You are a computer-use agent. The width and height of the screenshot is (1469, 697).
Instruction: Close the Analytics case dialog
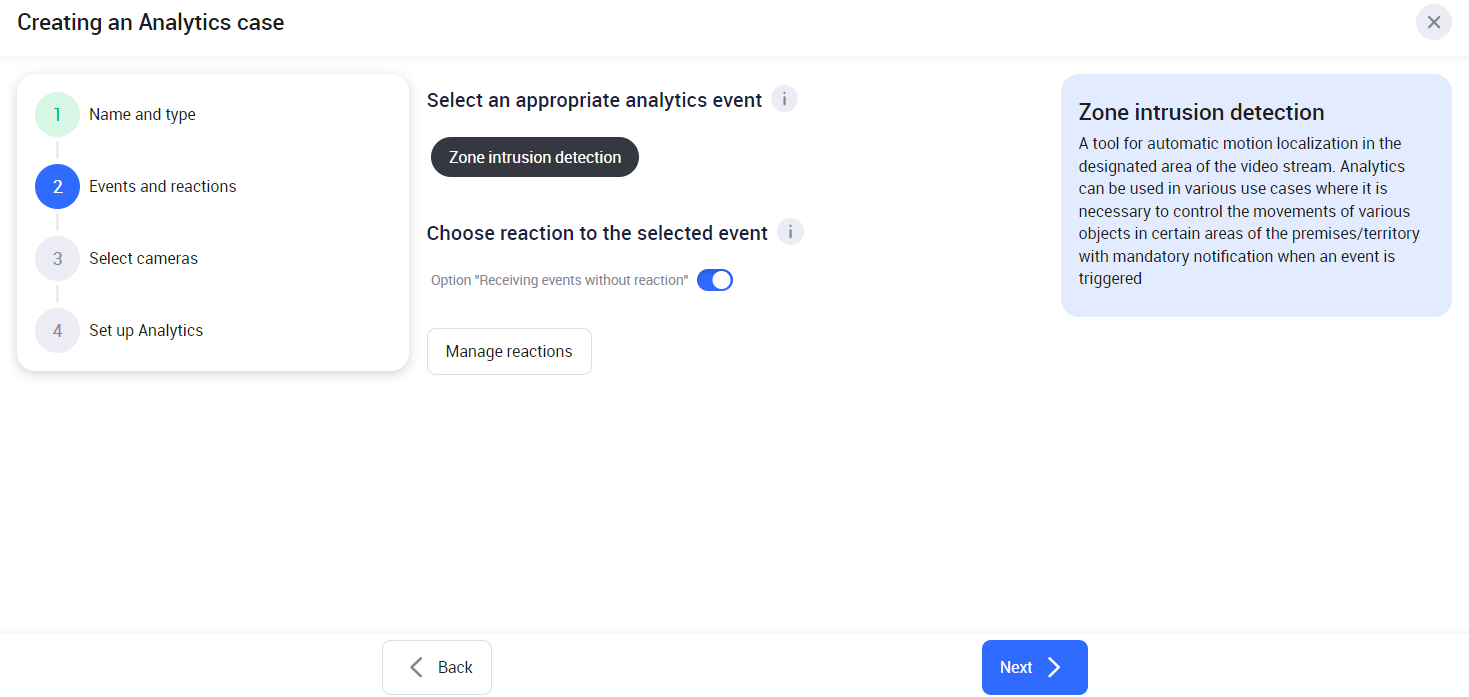tap(1434, 22)
